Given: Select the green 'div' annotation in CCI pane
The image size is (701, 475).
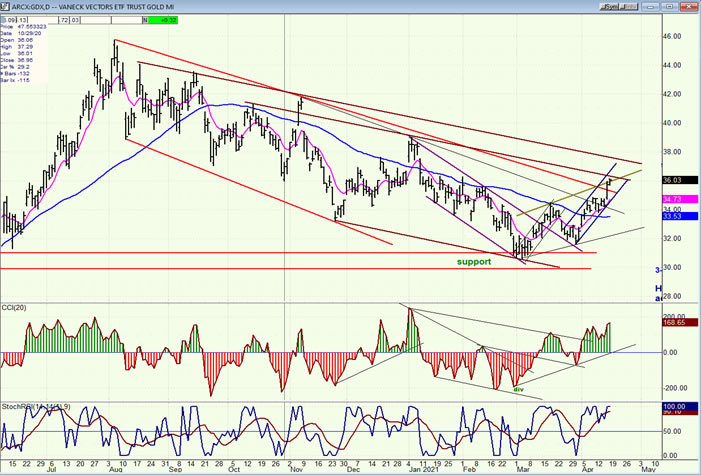Looking at the screenshot, I should (x=518, y=390).
